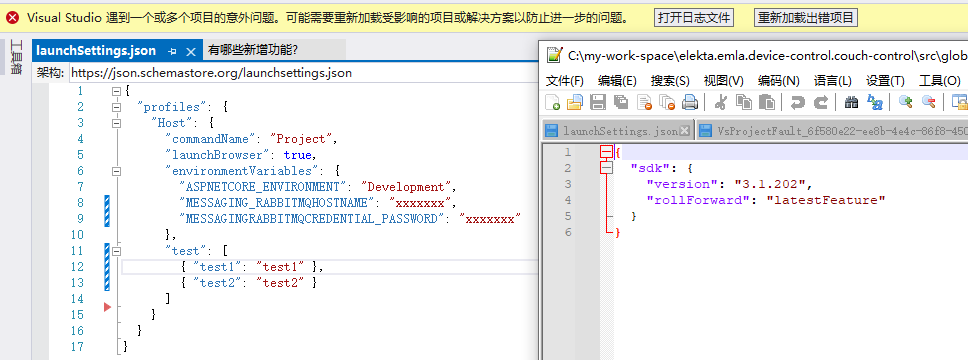Click the Notepad++ title bar app icon

(555, 56)
